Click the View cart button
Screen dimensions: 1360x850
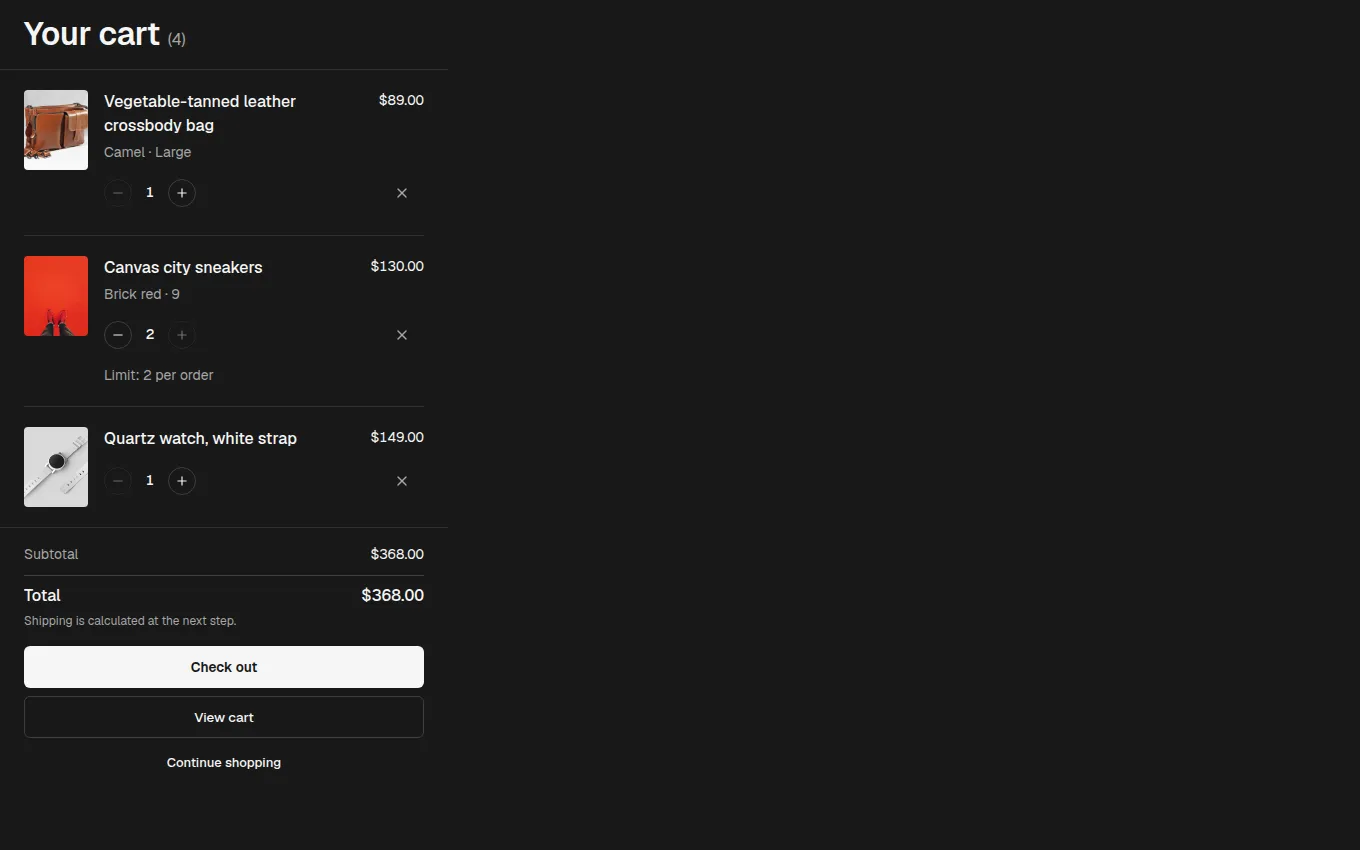[x=224, y=717]
